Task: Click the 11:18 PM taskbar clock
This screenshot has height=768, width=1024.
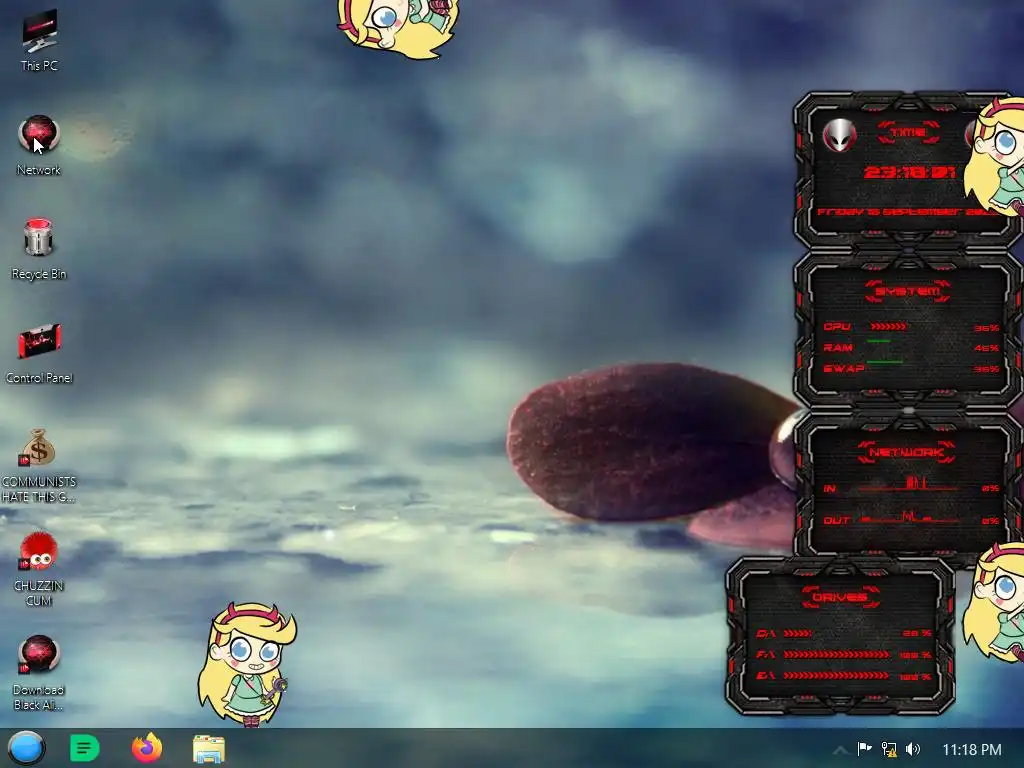Action: point(972,749)
